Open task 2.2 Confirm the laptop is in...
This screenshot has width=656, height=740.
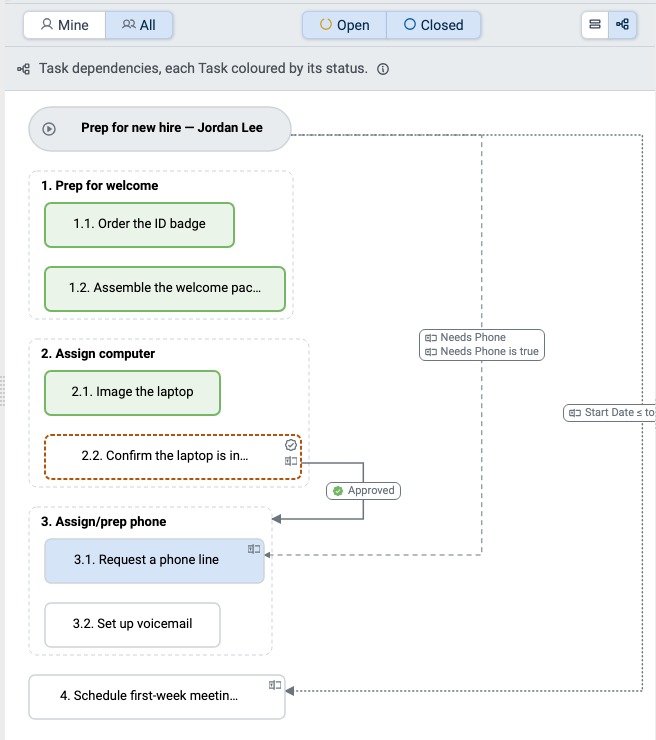click(173, 457)
